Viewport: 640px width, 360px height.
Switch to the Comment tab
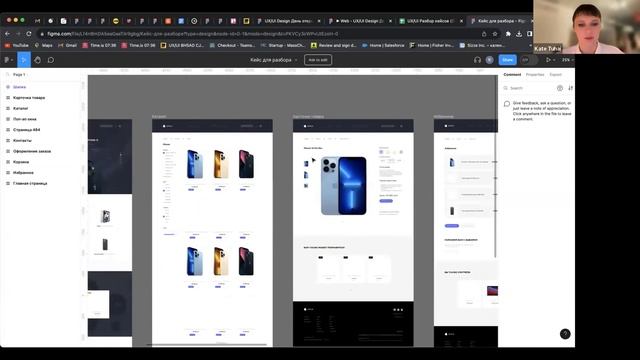coord(512,75)
